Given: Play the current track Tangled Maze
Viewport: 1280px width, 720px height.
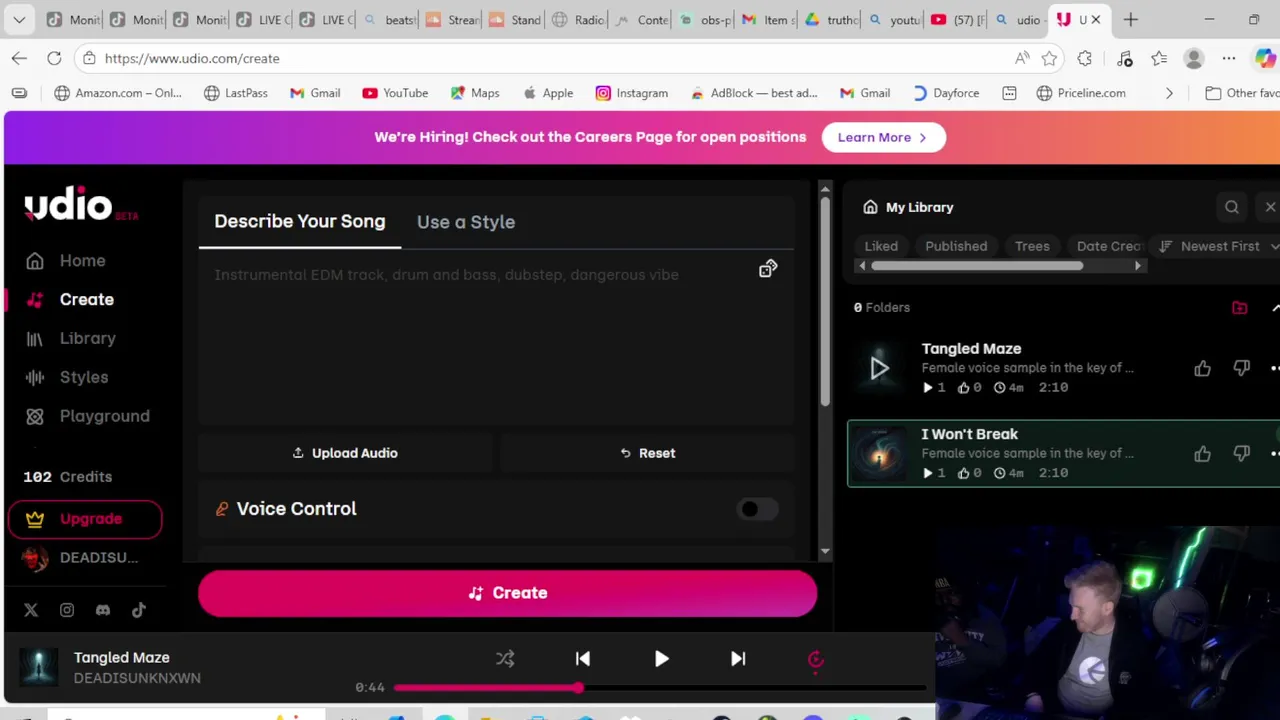Looking at the screenshot, I should click(661, 659).
